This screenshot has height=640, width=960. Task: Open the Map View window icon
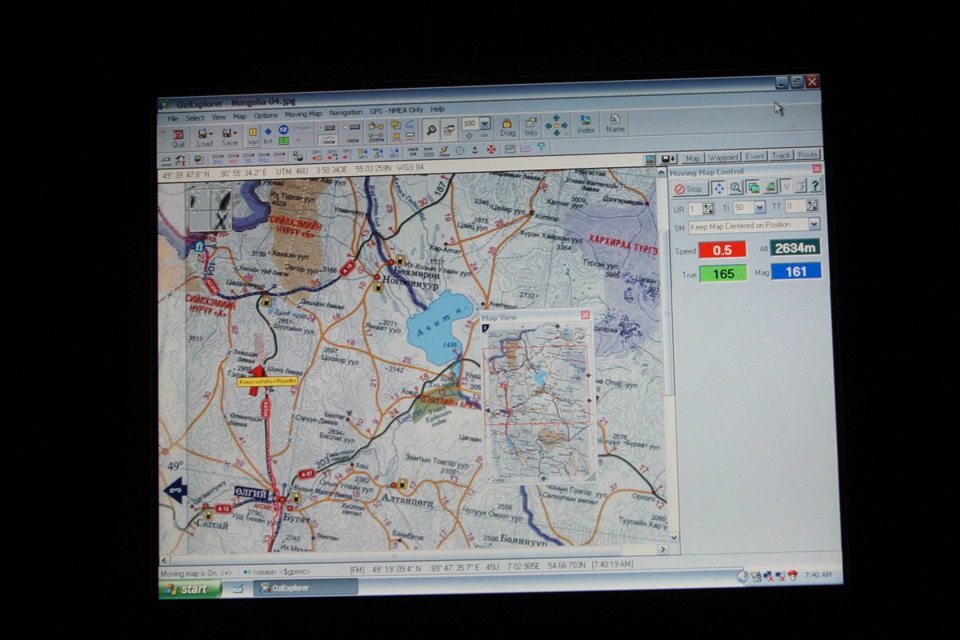449,129
